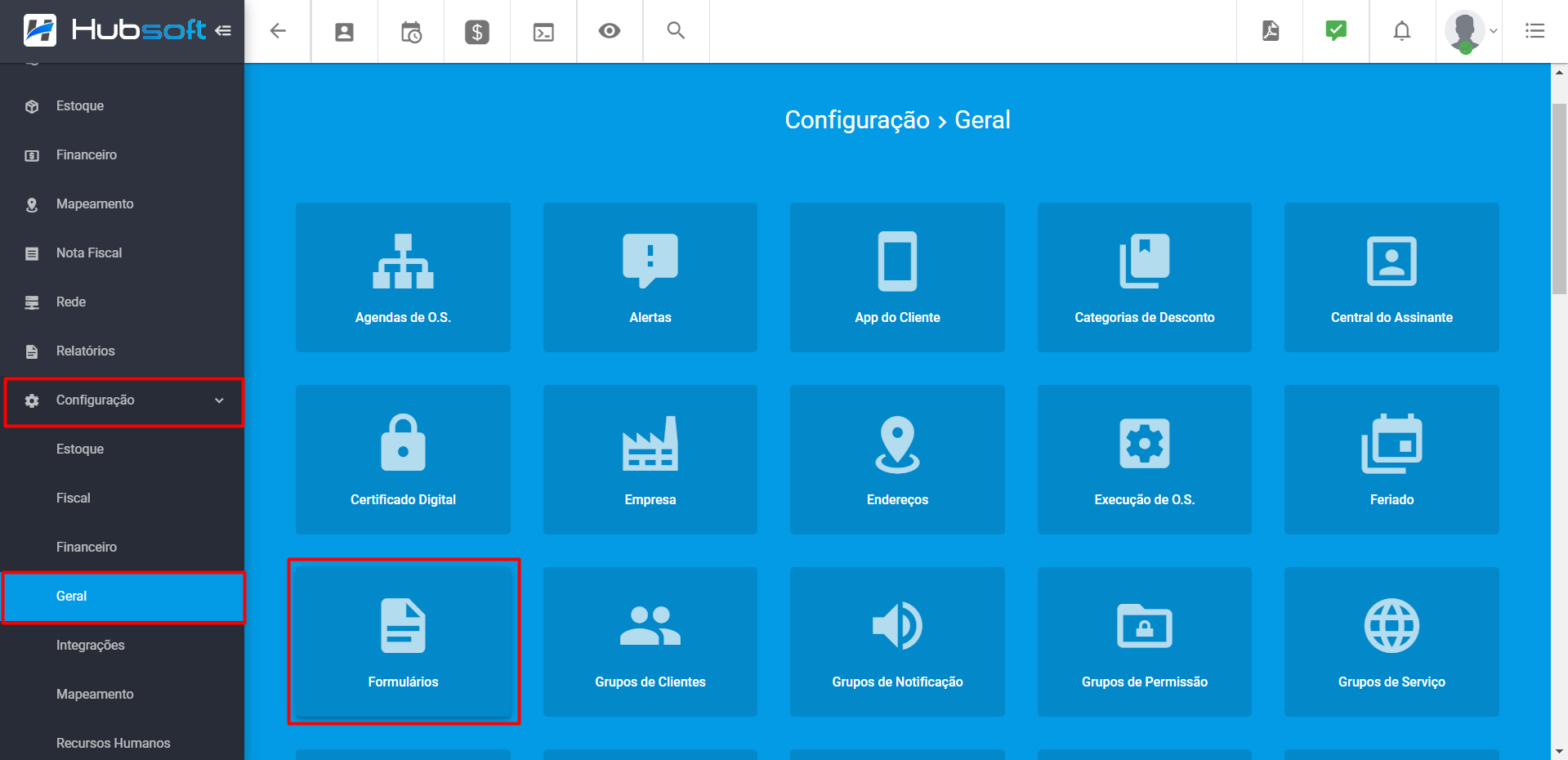Open the Empresa tile
This screenshot has height=760, width=1568.
click(650, 459)
